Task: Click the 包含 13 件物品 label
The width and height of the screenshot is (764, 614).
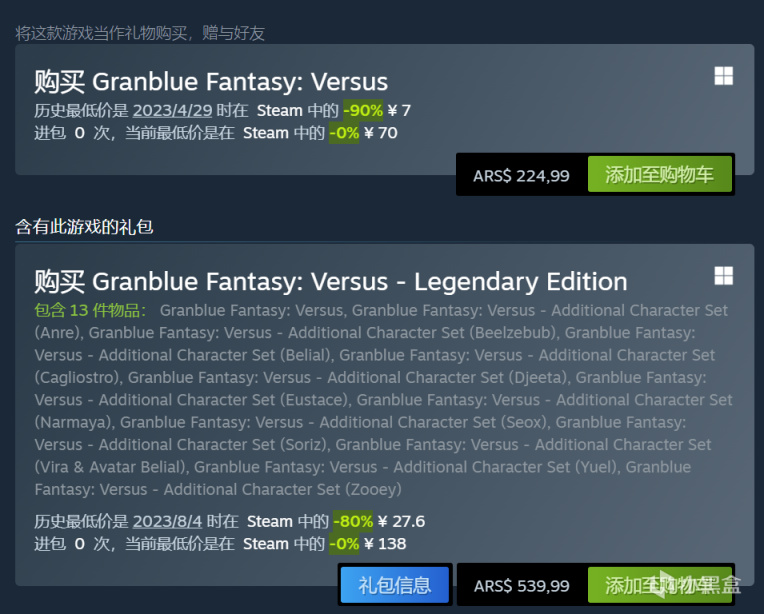Action: [x=91, y=310]
